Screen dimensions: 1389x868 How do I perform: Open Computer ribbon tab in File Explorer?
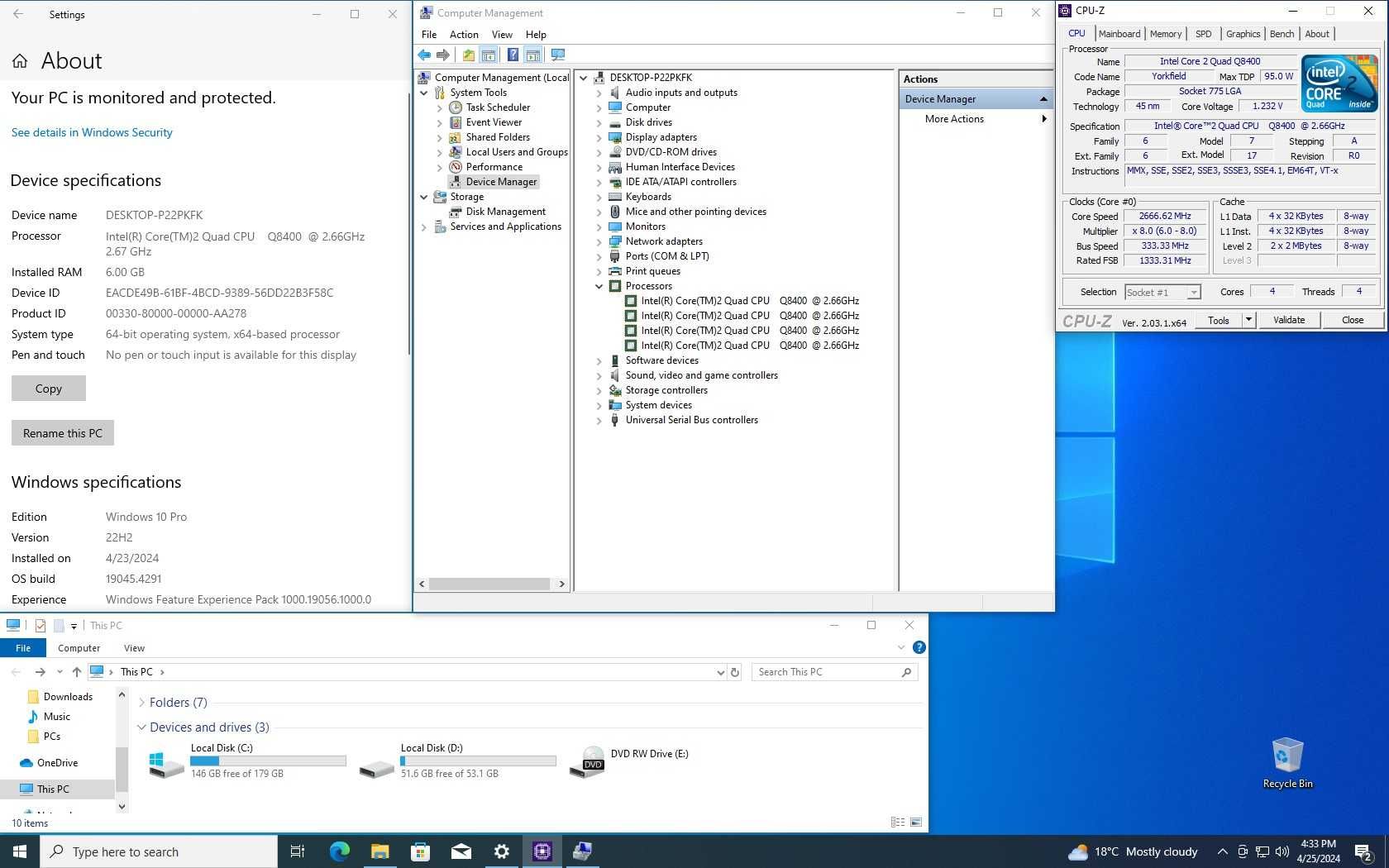click(79, 648)
